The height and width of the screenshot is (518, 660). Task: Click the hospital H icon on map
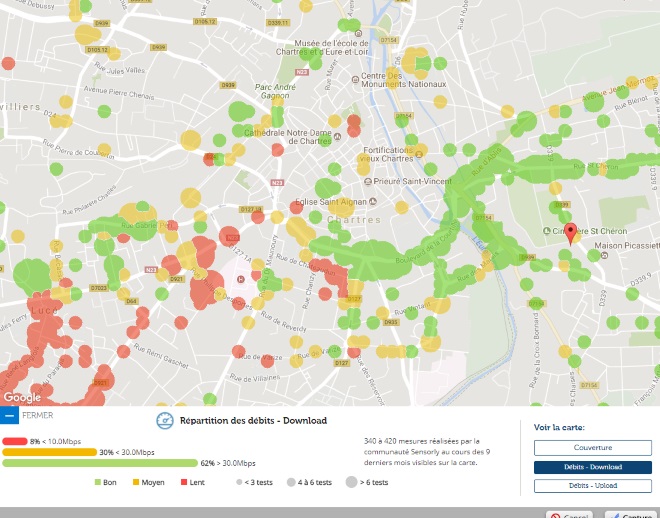point(240,279)
